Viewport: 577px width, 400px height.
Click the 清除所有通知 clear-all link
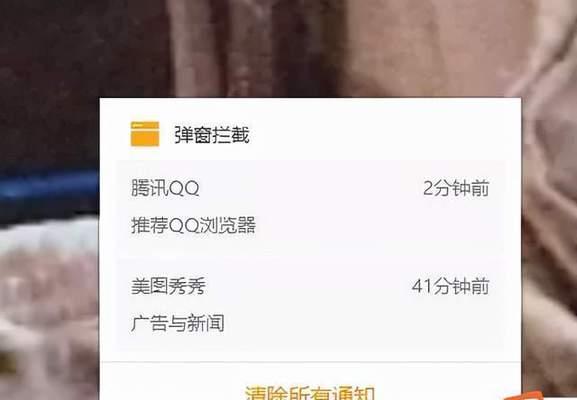(x=310, y=392)
